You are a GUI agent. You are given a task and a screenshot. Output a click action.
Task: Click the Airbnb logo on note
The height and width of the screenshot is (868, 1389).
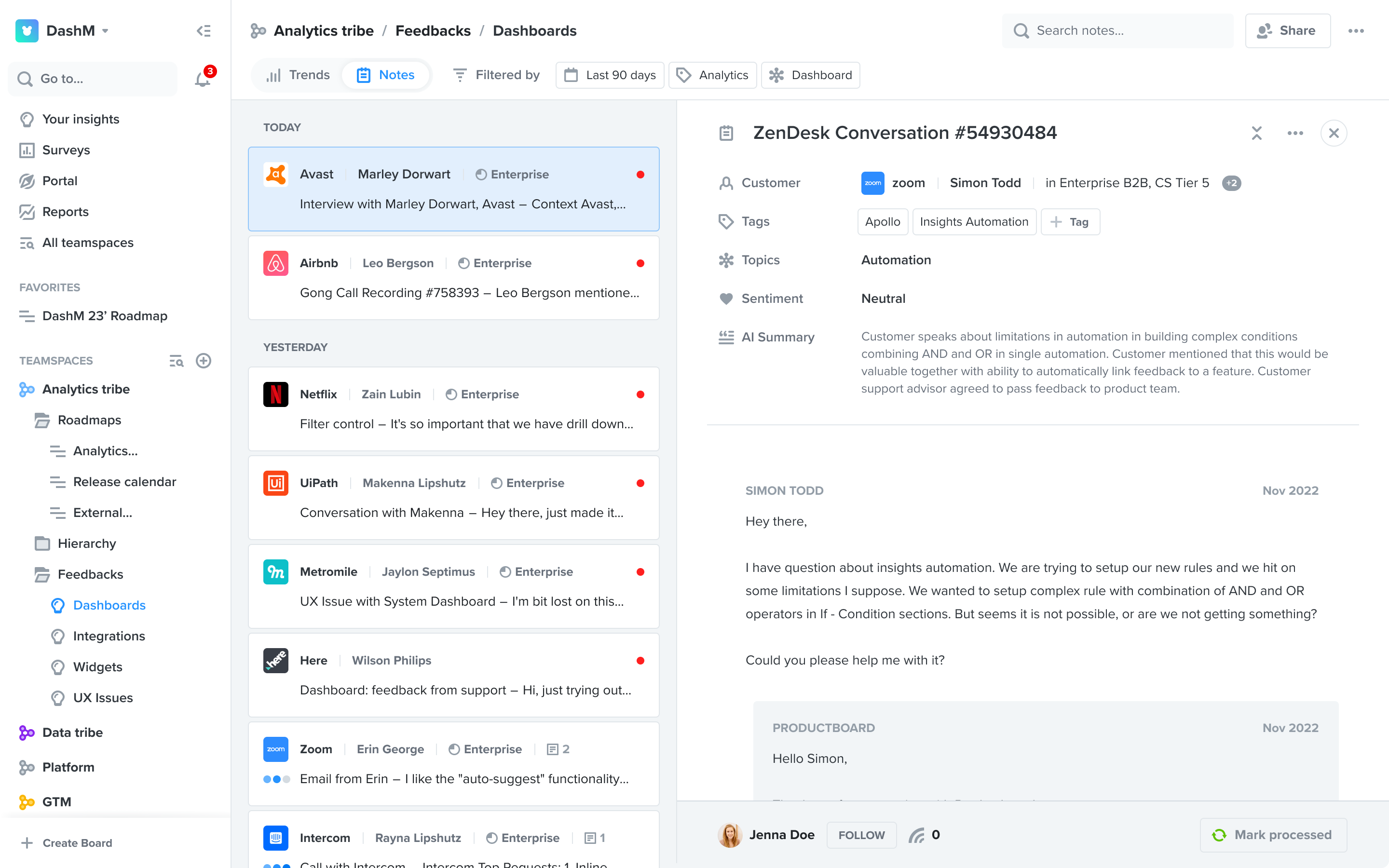(275, 263)
